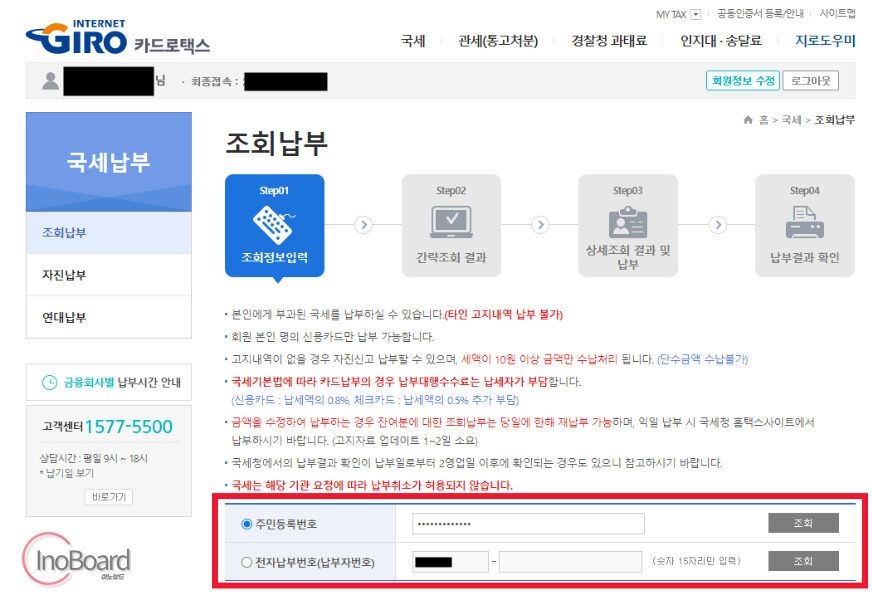
Task: Open the 지로도우미 top menu
Action: (x=825, y=41)
